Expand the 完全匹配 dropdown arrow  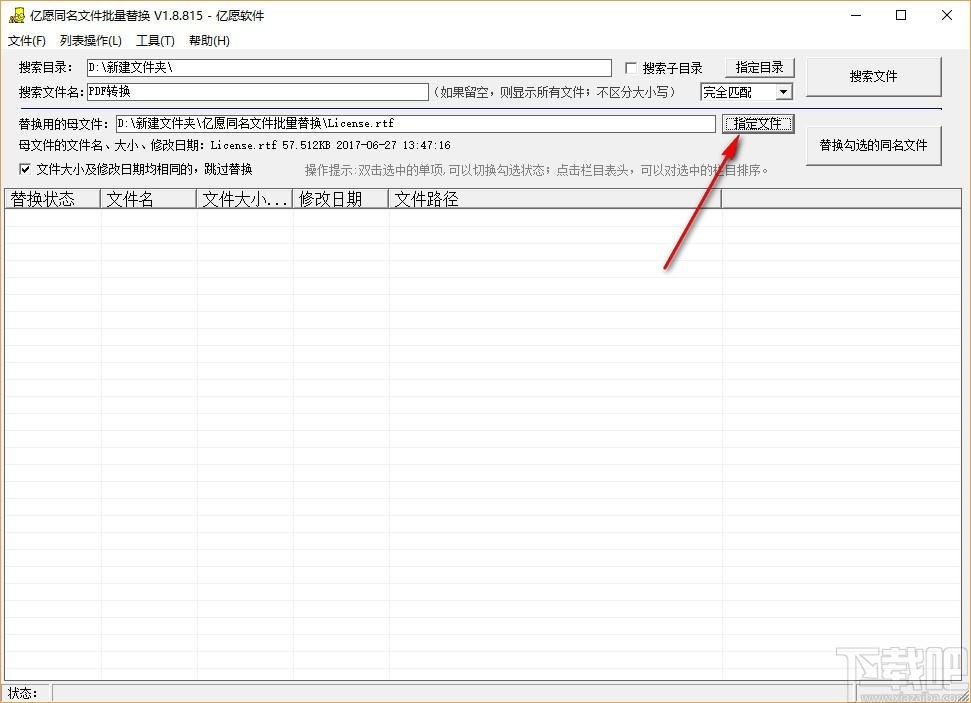pyautogui.click(x=783, y=92)
